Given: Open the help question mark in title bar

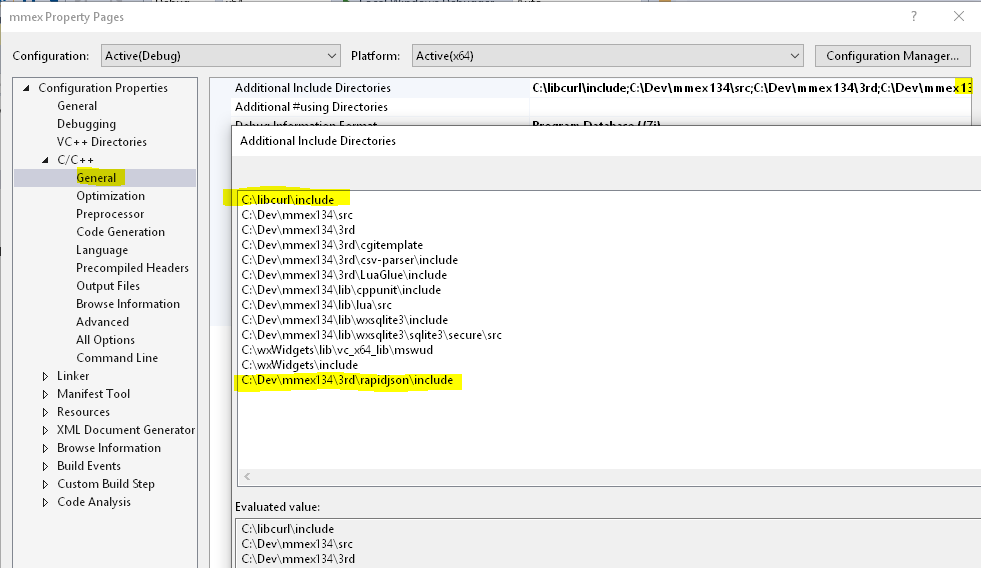Looking at the screenshot, I should [913, 16].
